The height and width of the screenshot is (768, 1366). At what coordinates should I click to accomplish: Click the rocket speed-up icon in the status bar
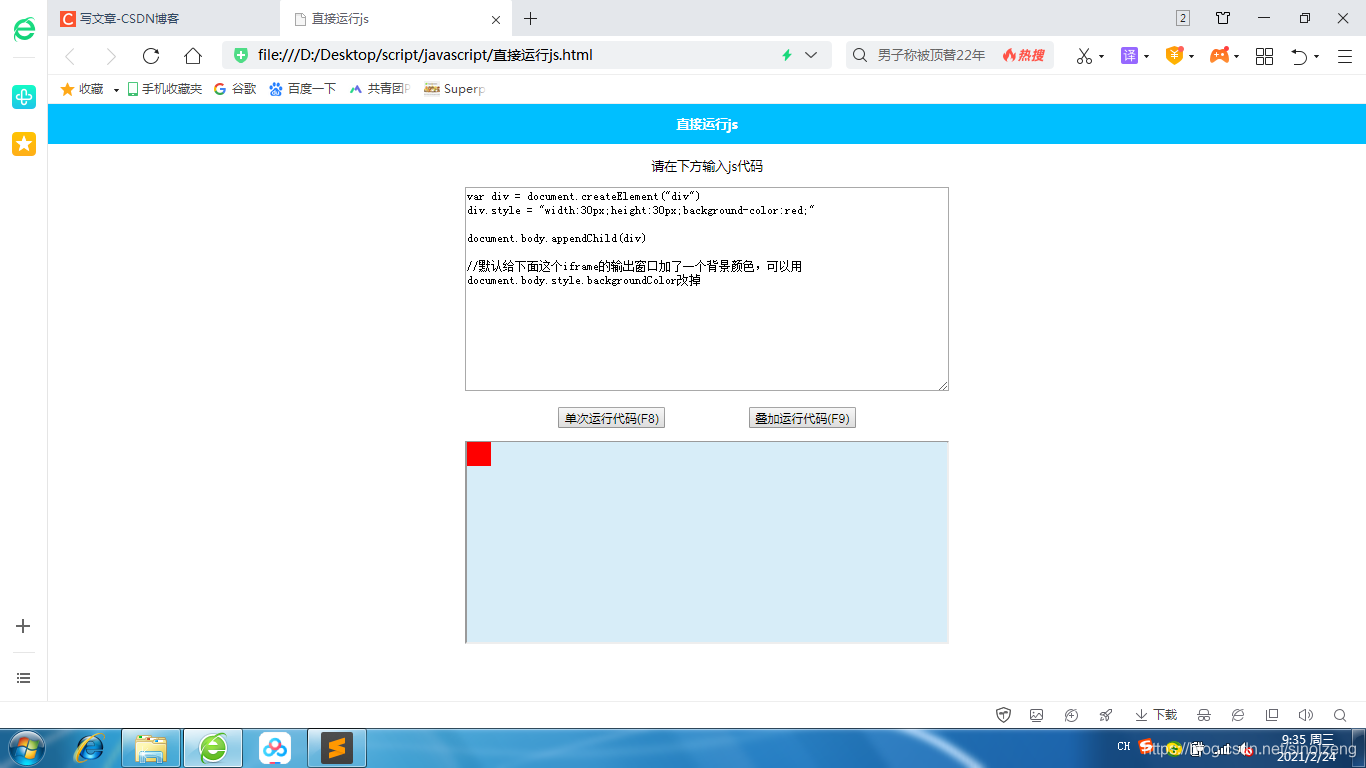1105,715
